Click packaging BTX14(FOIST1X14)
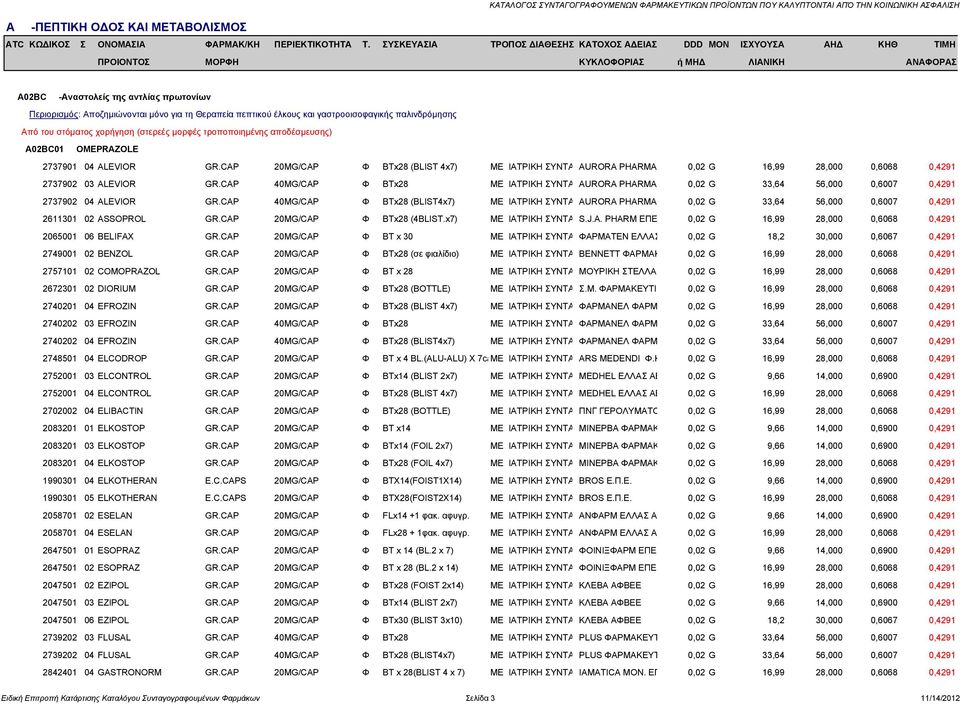The width and height of the screenshot is (960, 704). tap(422, 481)
